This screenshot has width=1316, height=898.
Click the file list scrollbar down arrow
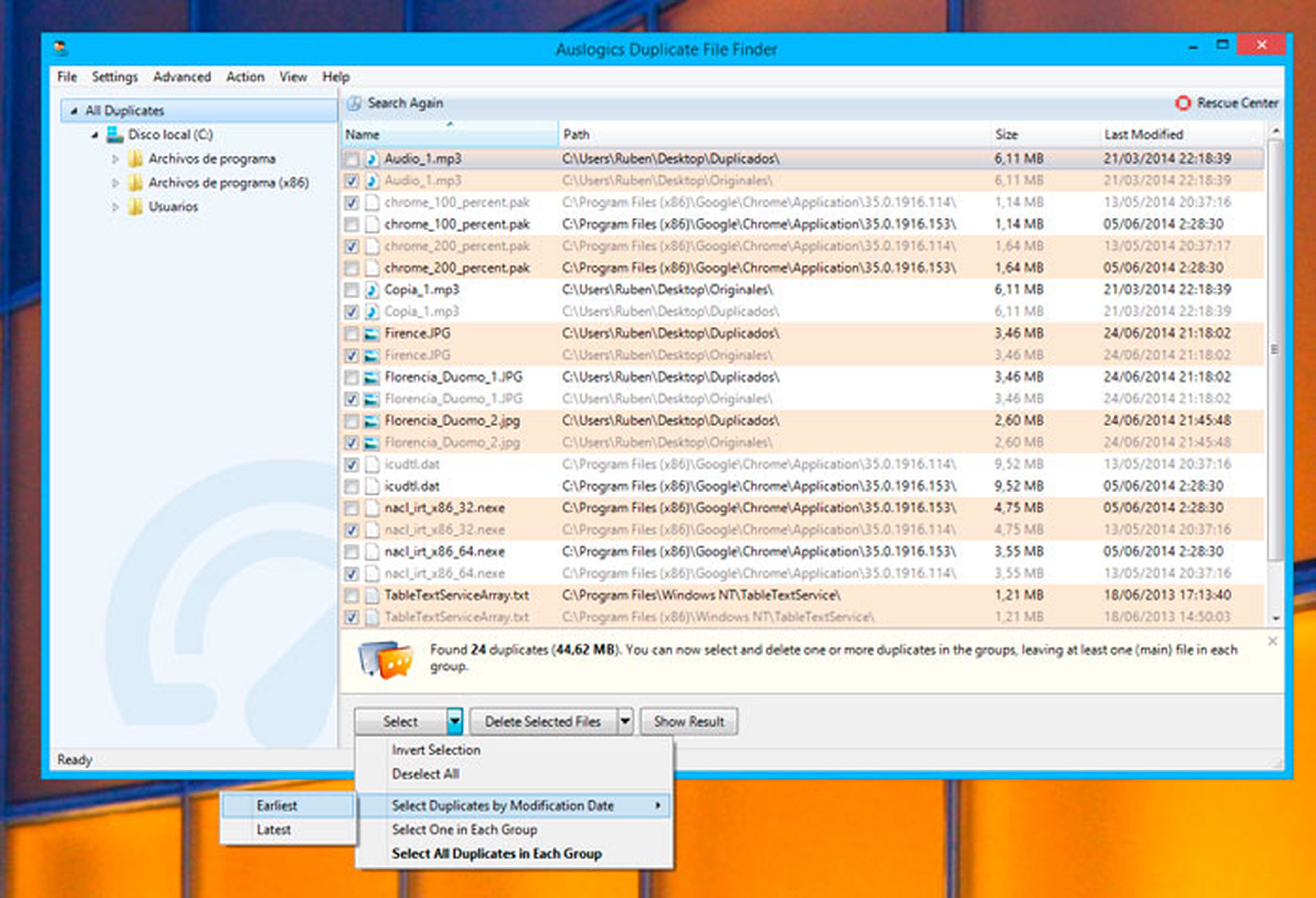tap(1275, 618)
